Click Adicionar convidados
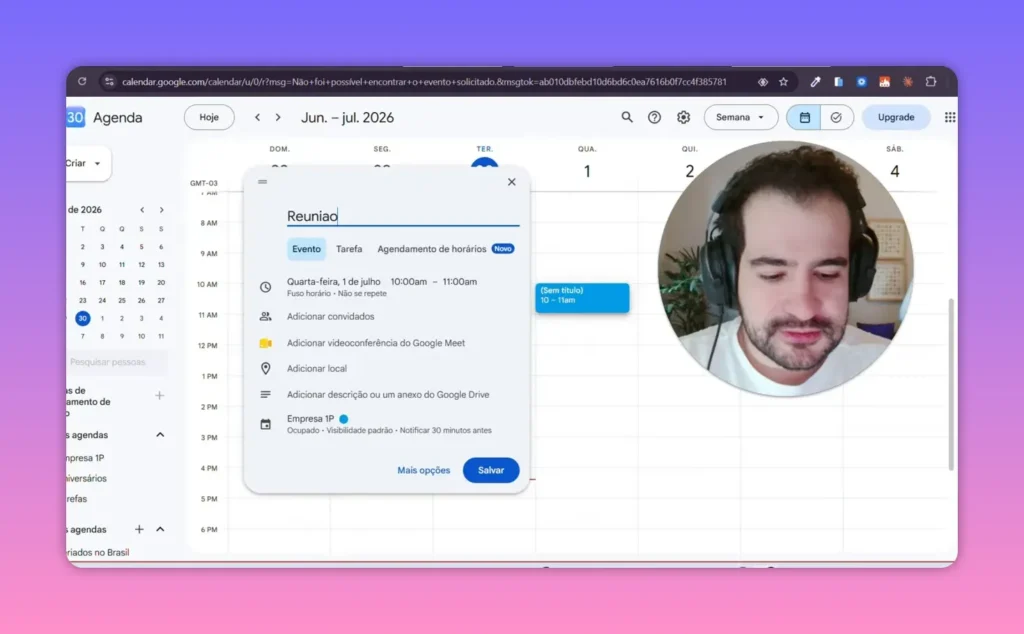Screen dimensions: 1024x634 [x=330, y=317]
